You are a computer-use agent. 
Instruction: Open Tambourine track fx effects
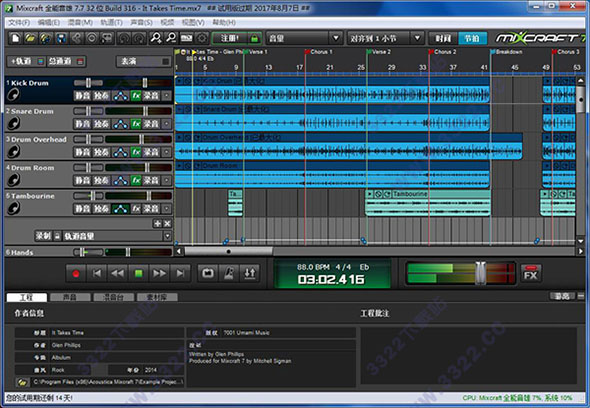pos(136,209)
